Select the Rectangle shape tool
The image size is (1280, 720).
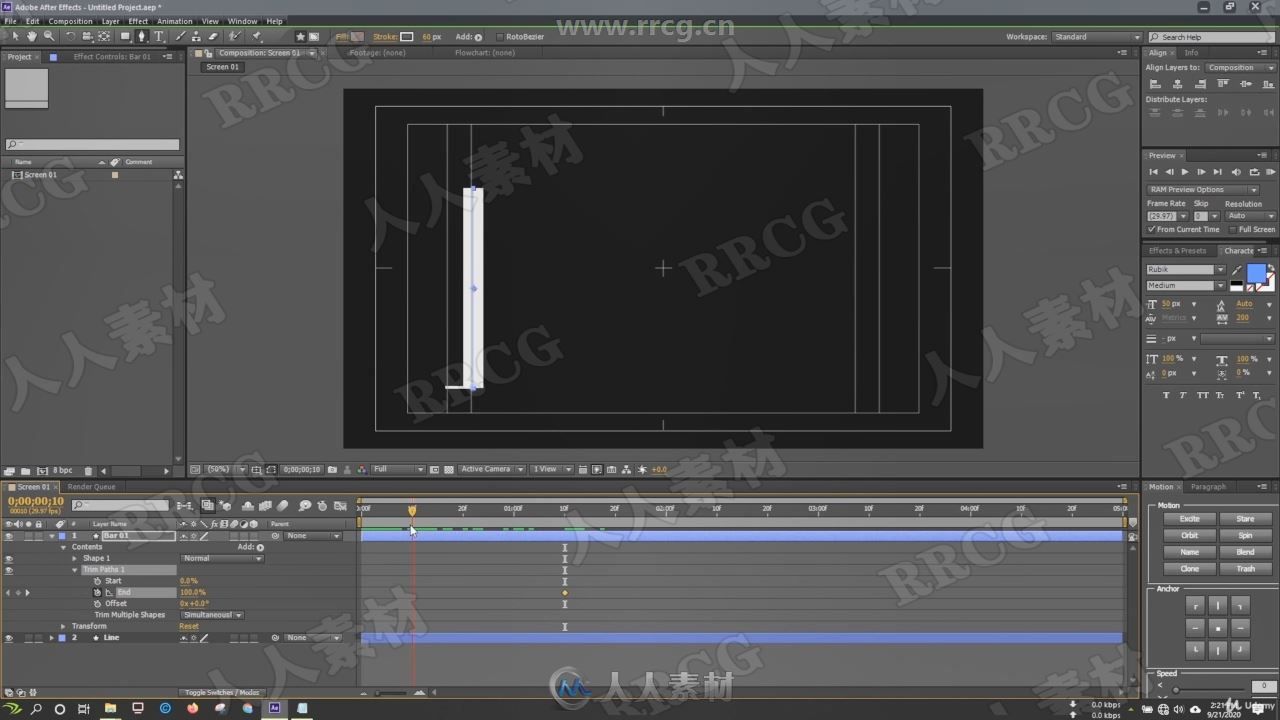point(125,36)
